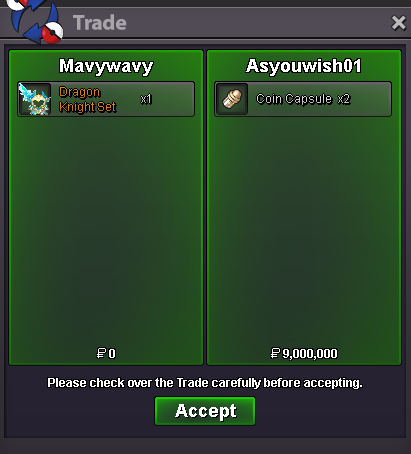
Task: Click Mavywavy's 0 money offer amount
Action: click(112, 353)
